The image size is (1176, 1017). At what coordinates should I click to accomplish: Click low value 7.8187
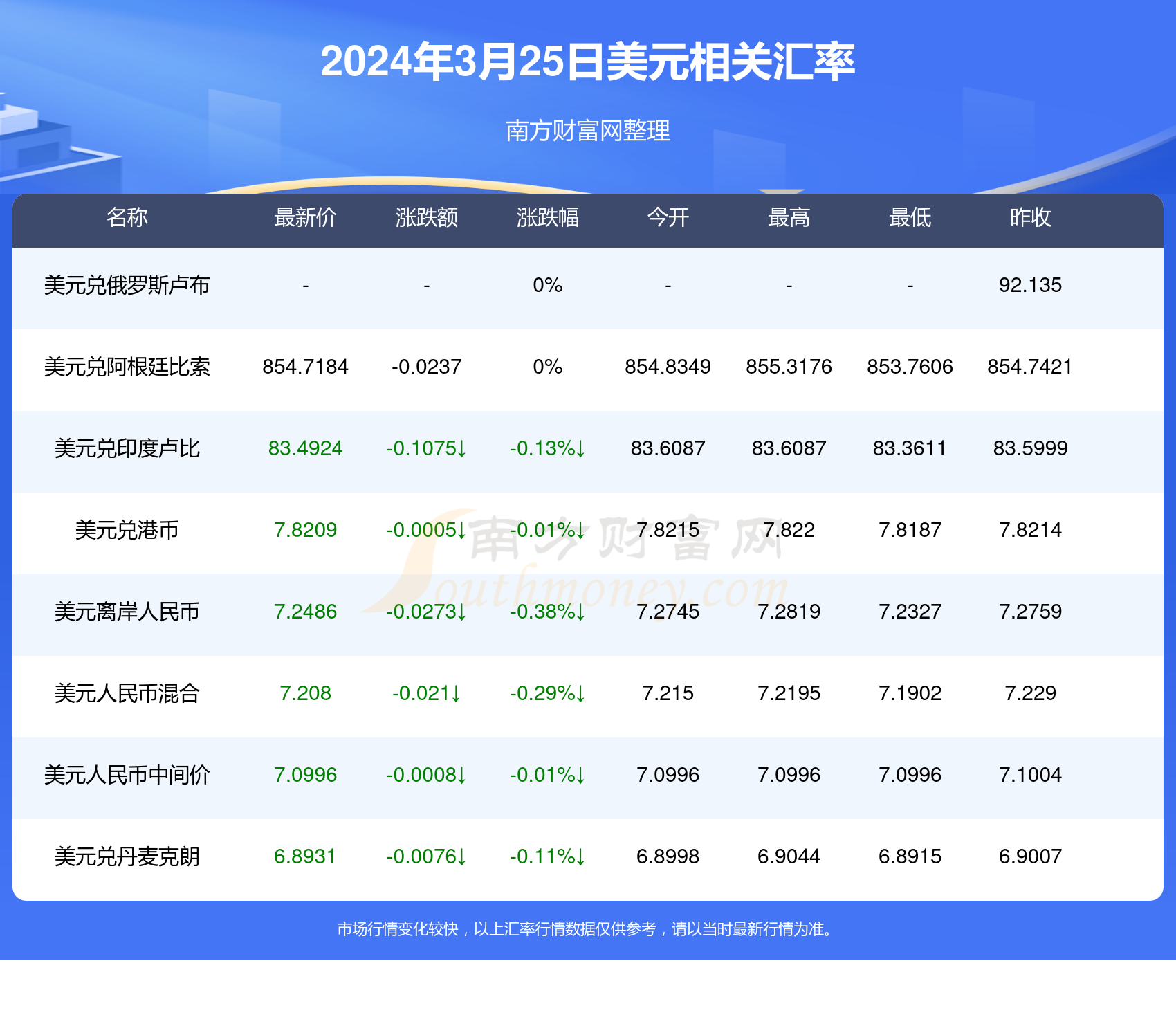coord(910,530)
